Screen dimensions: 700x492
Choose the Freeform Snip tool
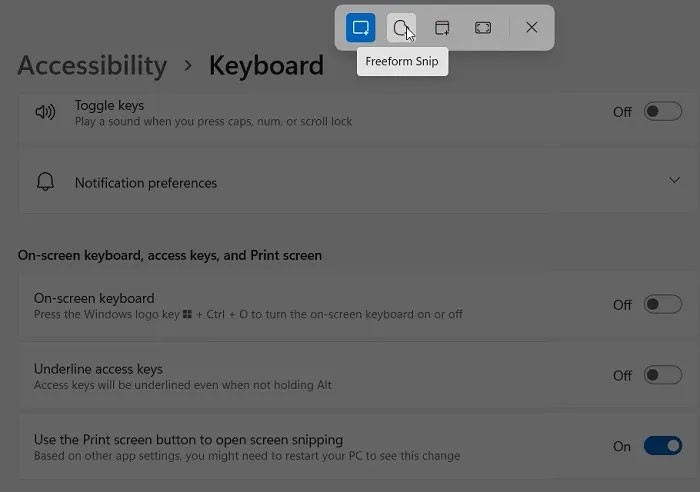(401, 28)
